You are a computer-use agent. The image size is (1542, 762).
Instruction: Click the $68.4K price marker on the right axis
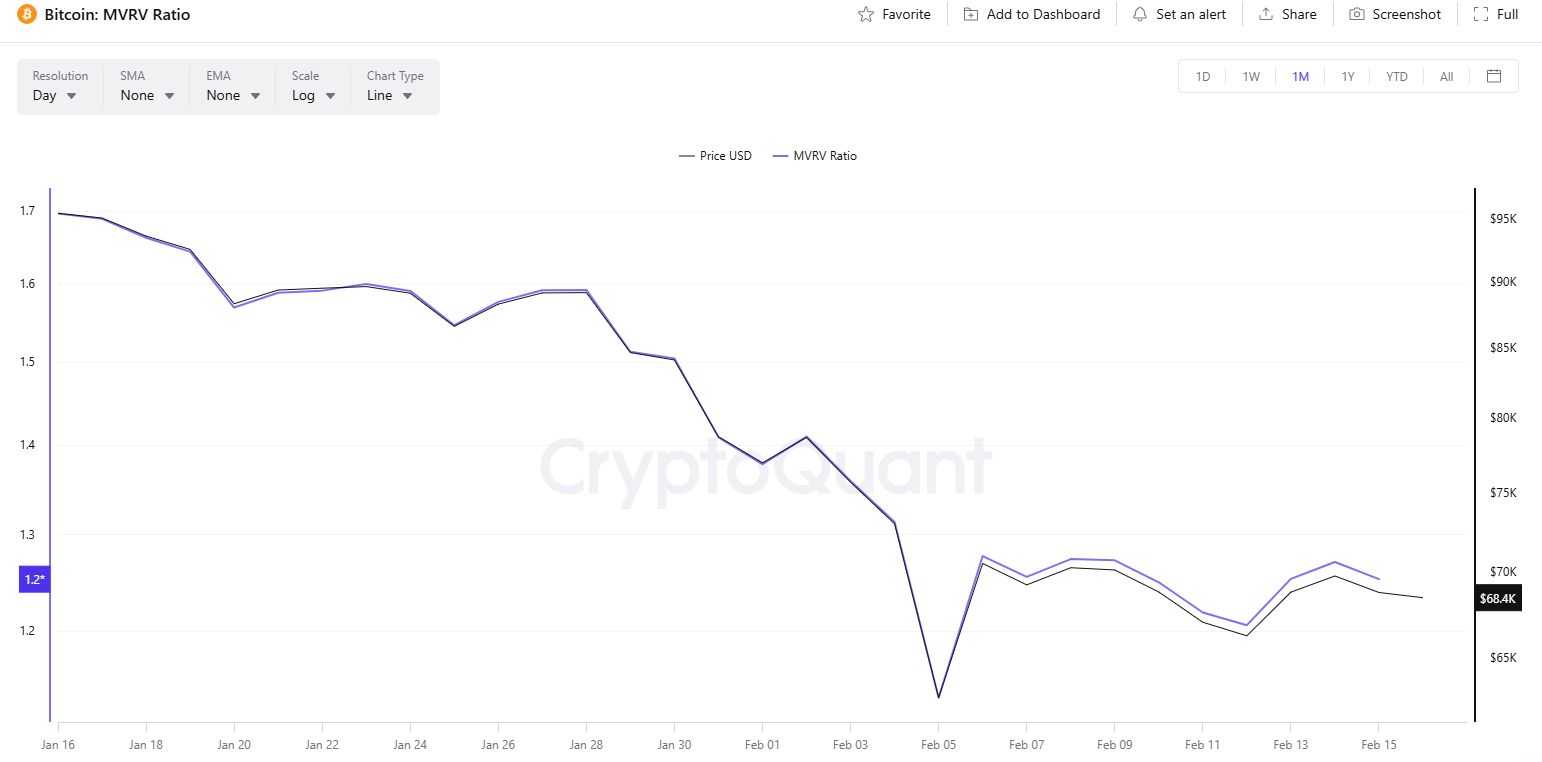pos(1498,597)
